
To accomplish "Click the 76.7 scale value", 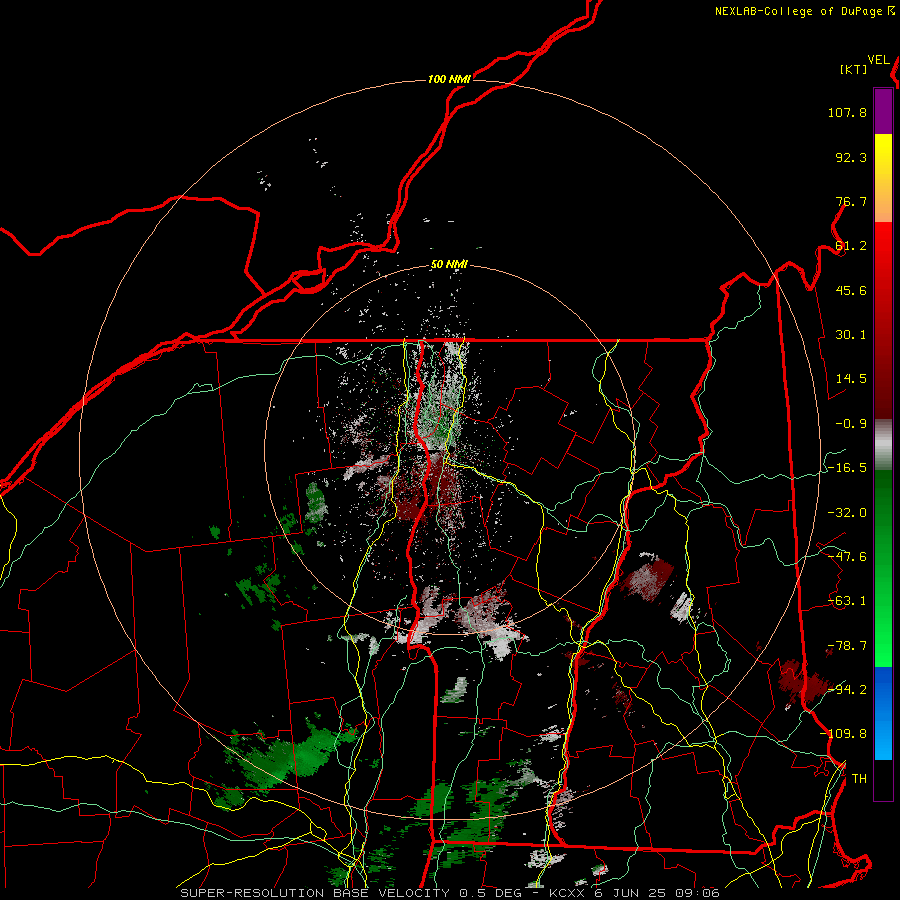I will [x=851, y=201].
